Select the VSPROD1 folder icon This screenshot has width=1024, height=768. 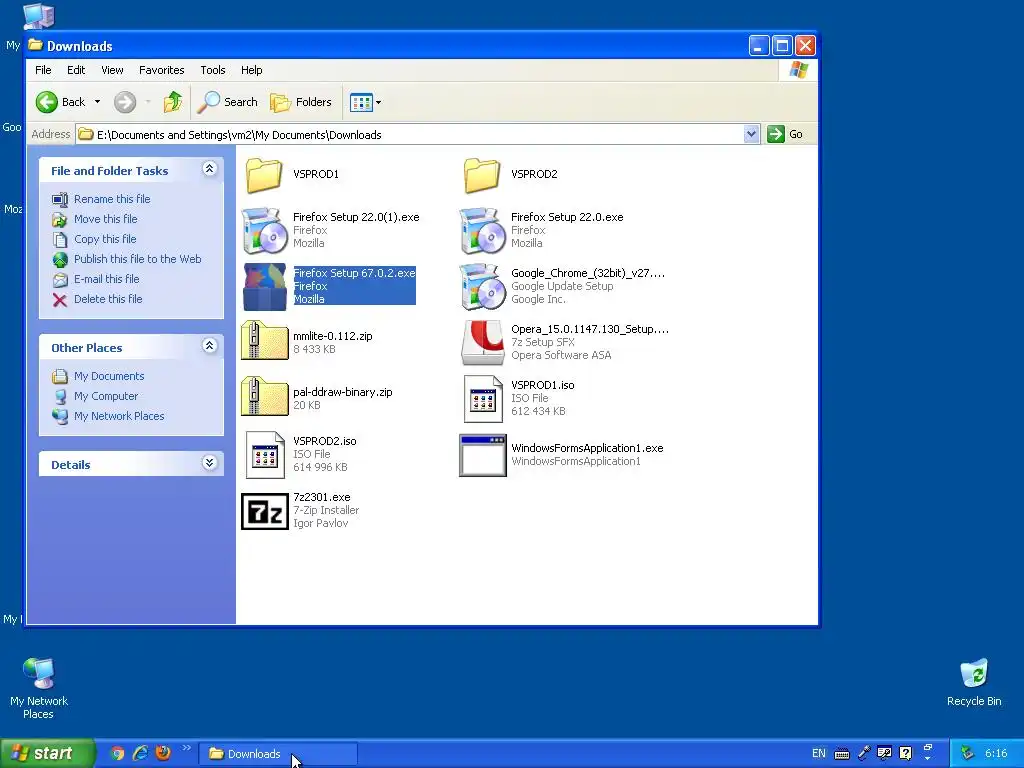[264, 175]
